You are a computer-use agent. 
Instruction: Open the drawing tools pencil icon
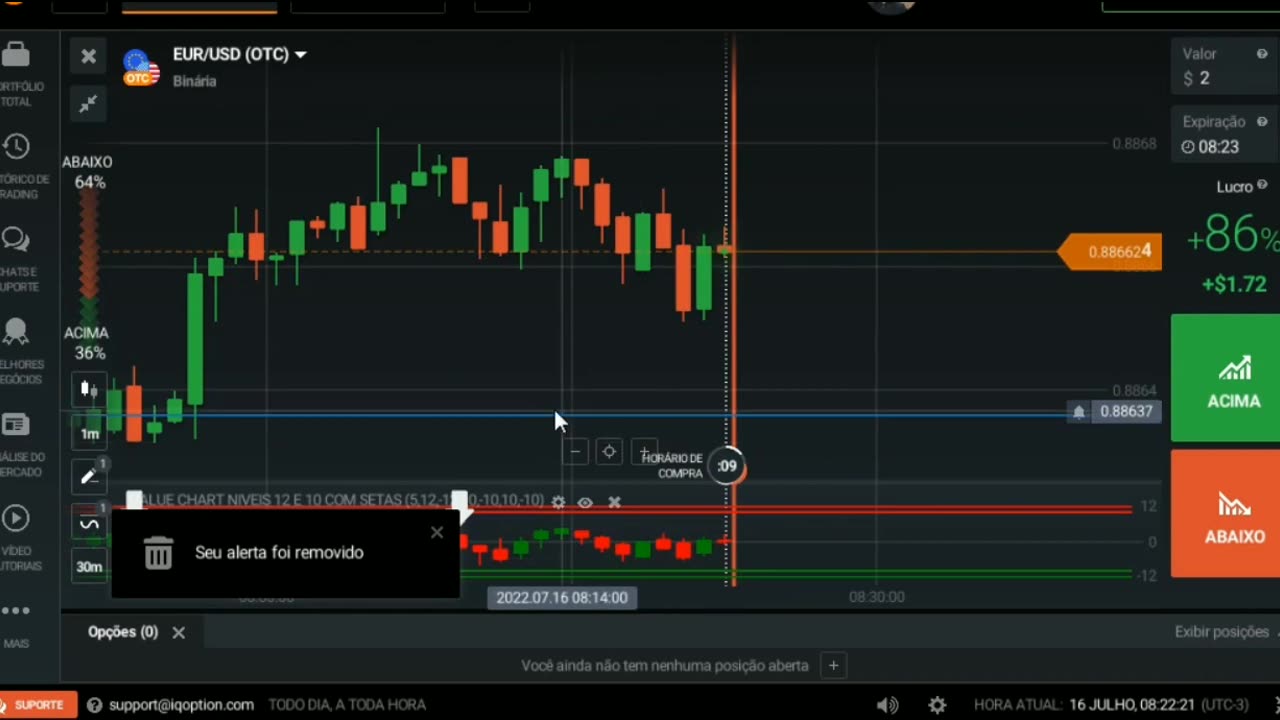coord(89,477)
